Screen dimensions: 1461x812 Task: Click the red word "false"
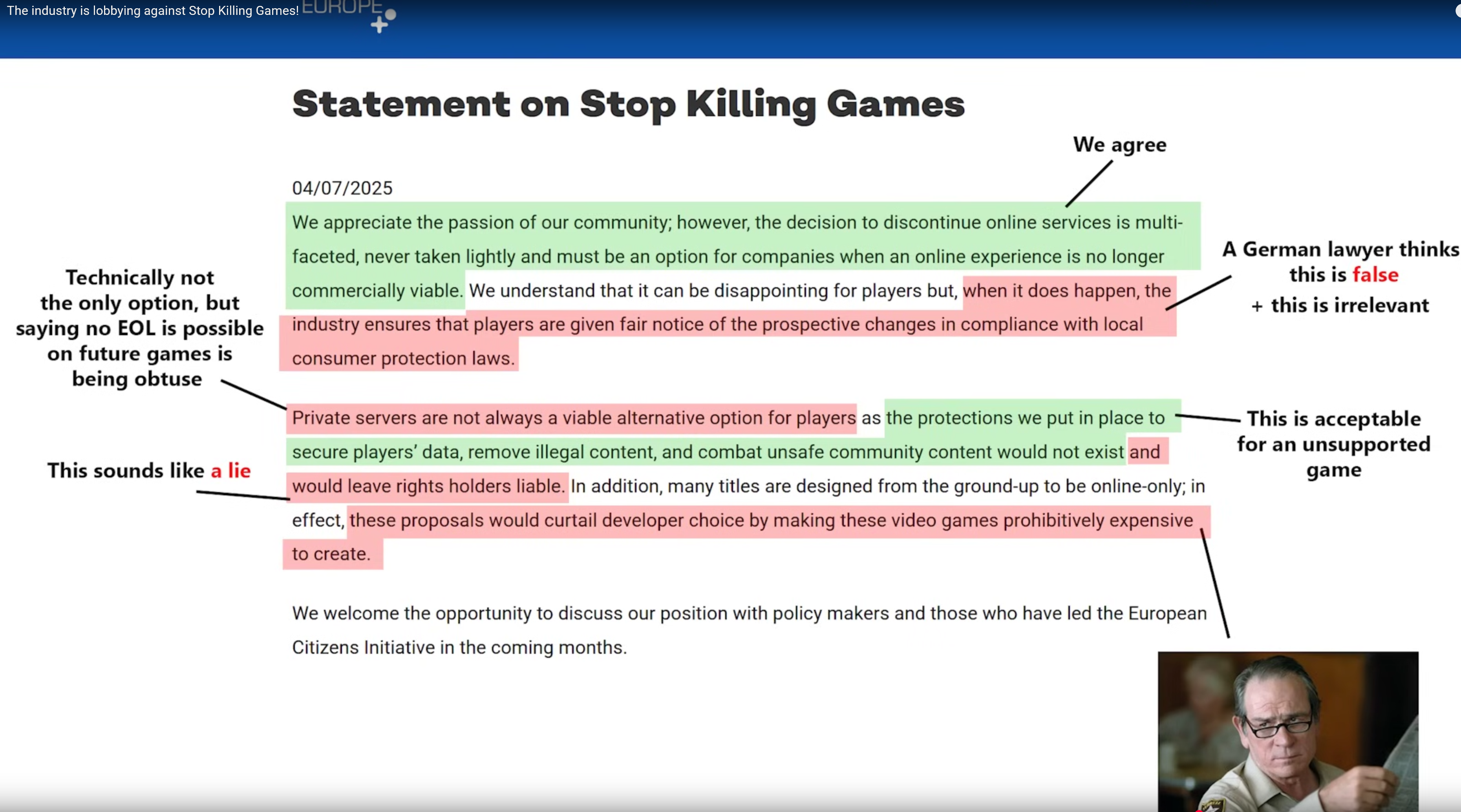pyautogui.click(x=1375, y=275)
